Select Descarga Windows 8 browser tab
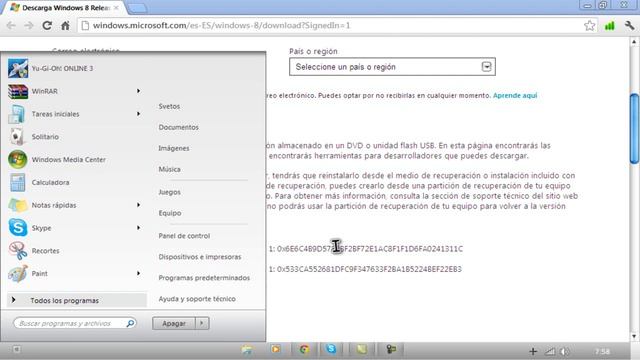The image size is (640, 360). tap(65, 8)
